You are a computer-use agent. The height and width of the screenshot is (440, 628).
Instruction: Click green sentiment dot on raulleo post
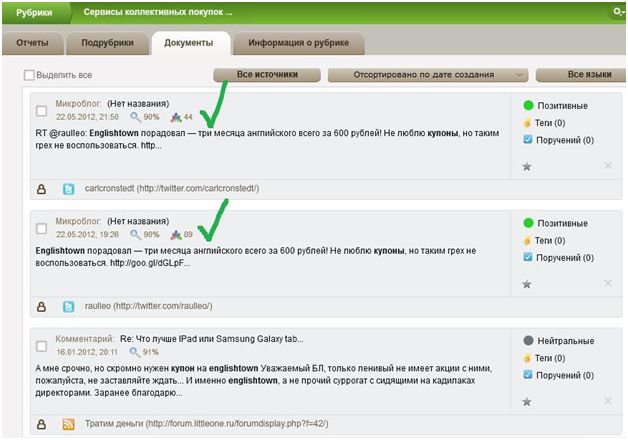click(x=528, y=223)
